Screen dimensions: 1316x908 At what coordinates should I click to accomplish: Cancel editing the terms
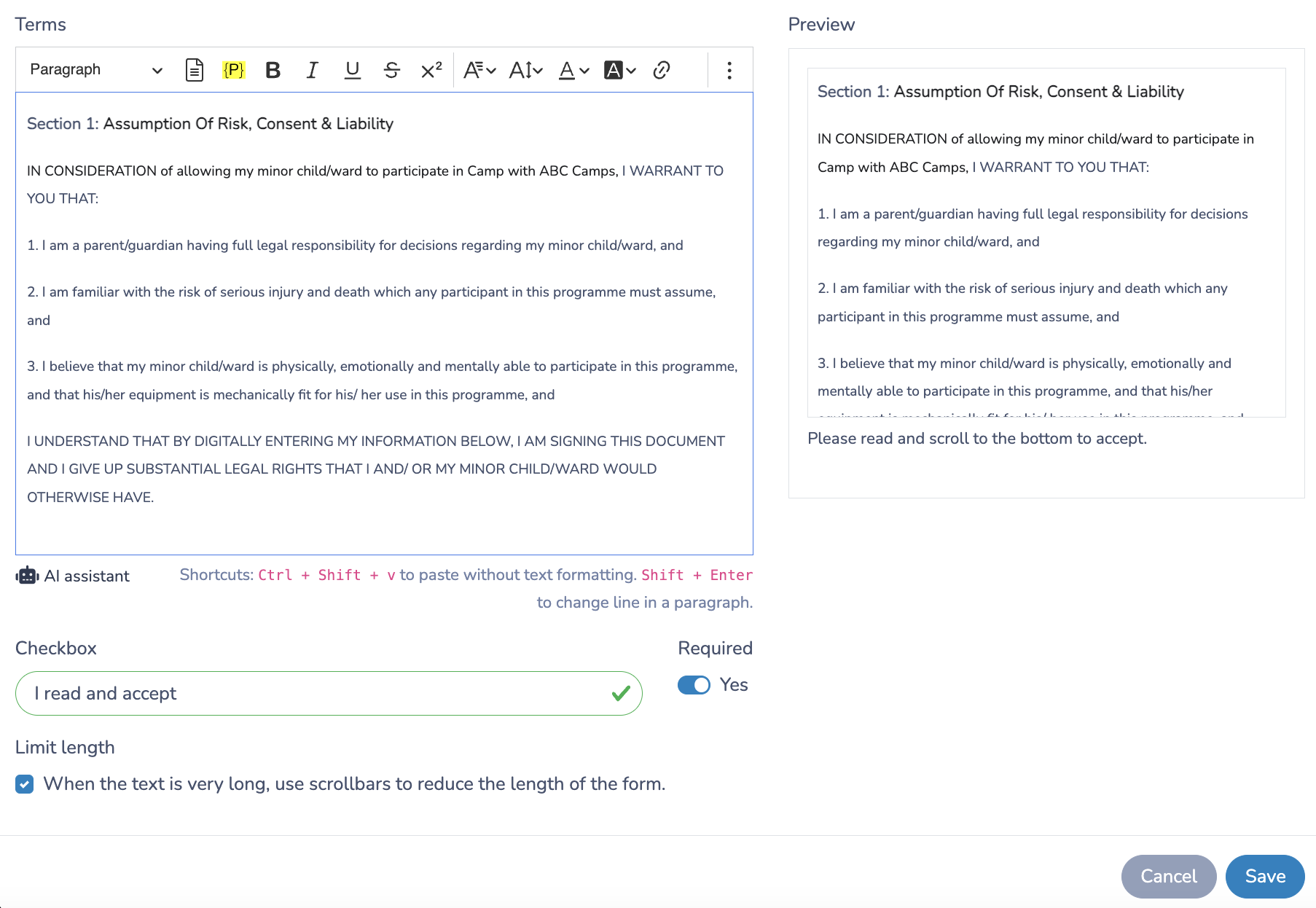(x=1169, y=876)
